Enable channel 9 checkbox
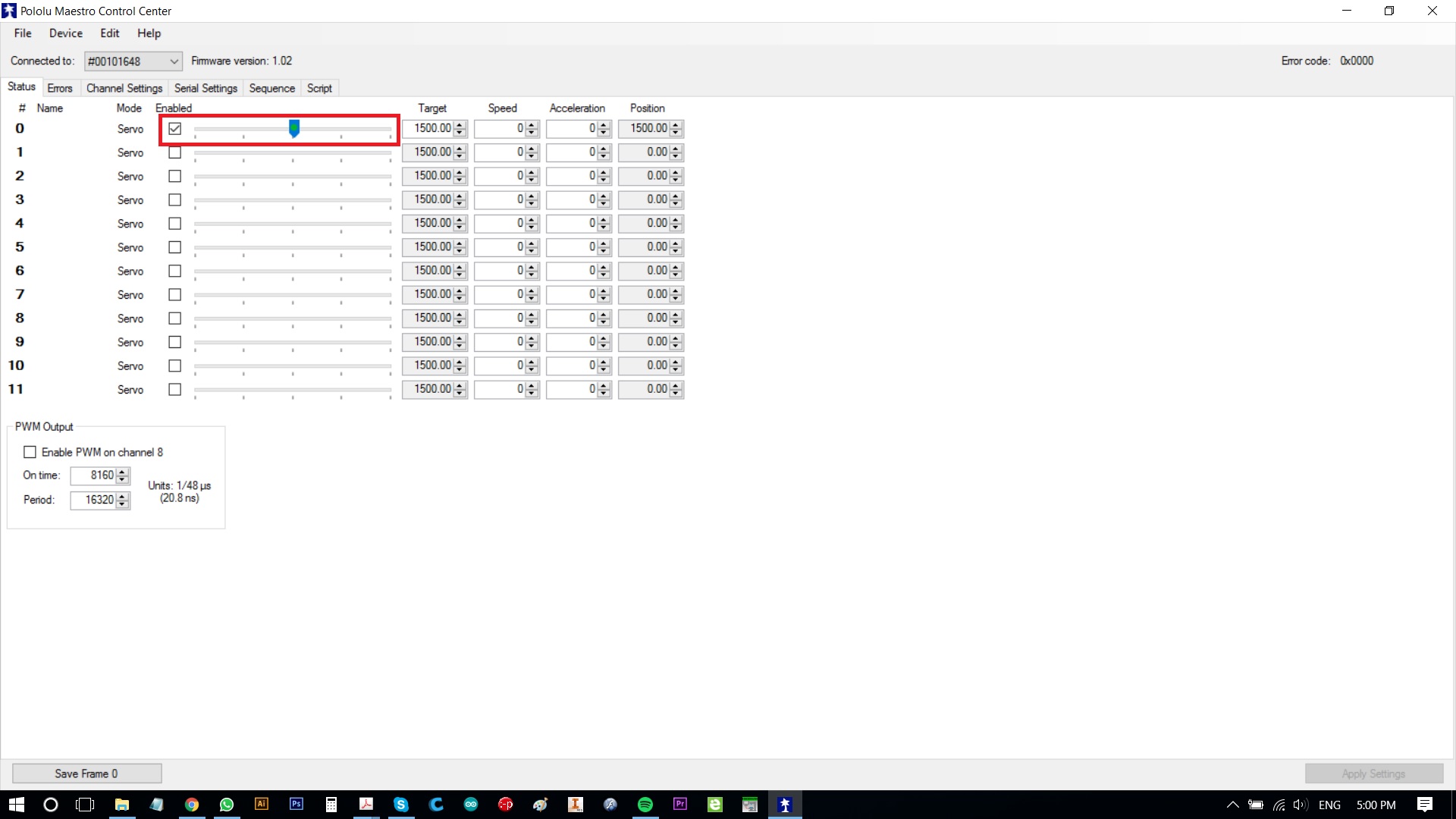The image size is (1456, 819). click(175, 342)
